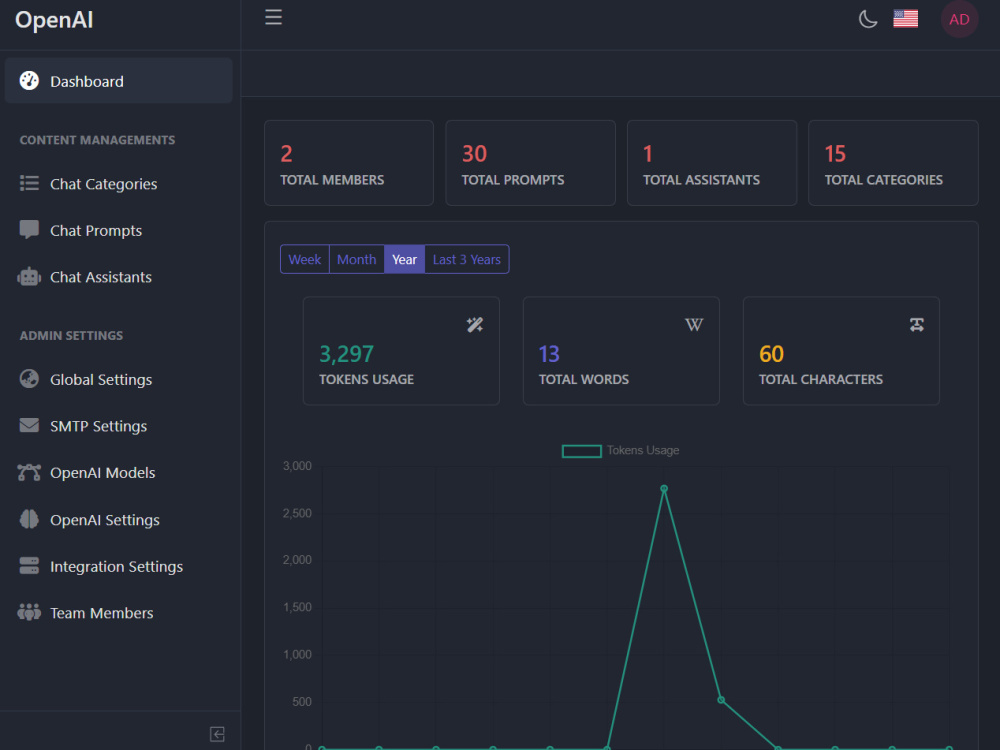1000x750 pixels.
Task: Click the Chat Assistants robot icon
Action: tap(29, 277)
